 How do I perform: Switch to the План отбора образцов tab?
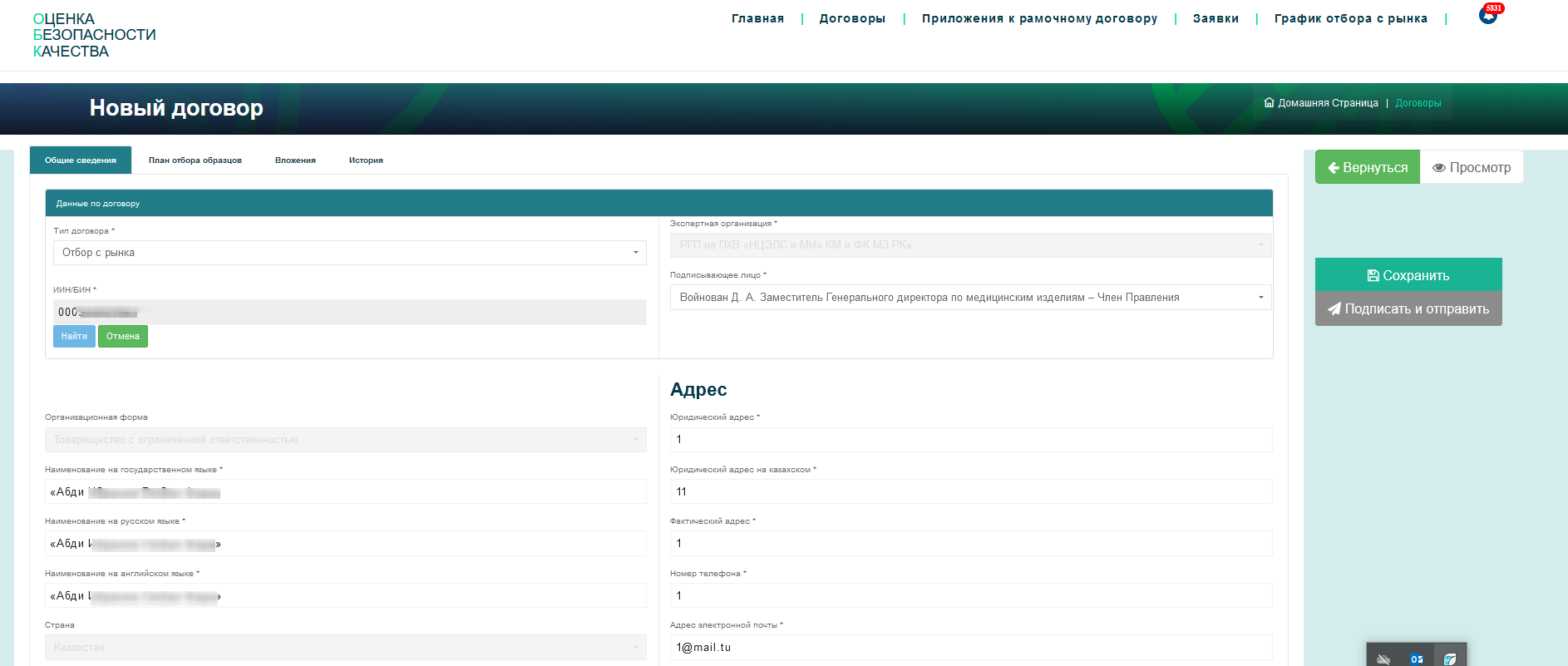195,160
